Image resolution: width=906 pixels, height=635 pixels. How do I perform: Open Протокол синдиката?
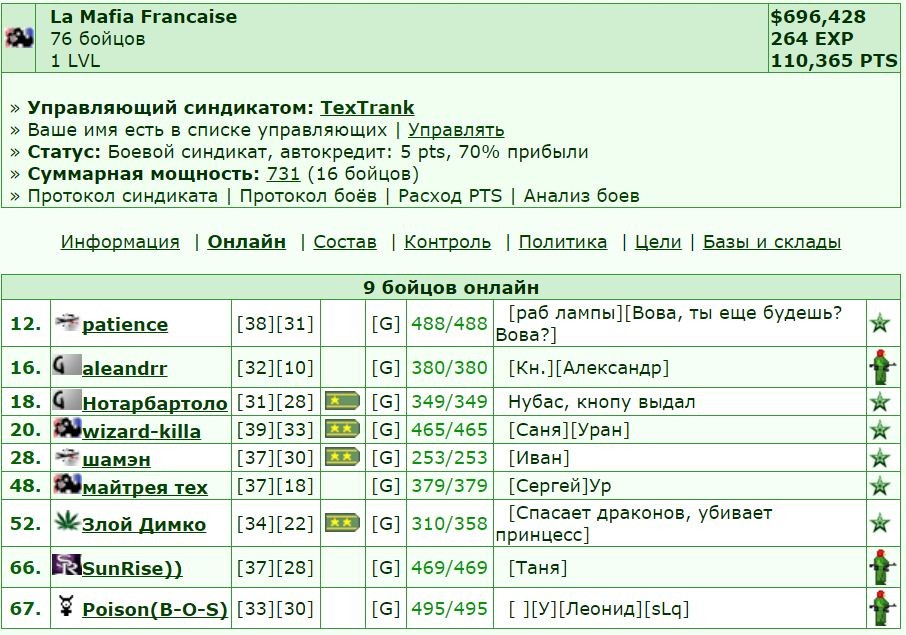[122, 195]
